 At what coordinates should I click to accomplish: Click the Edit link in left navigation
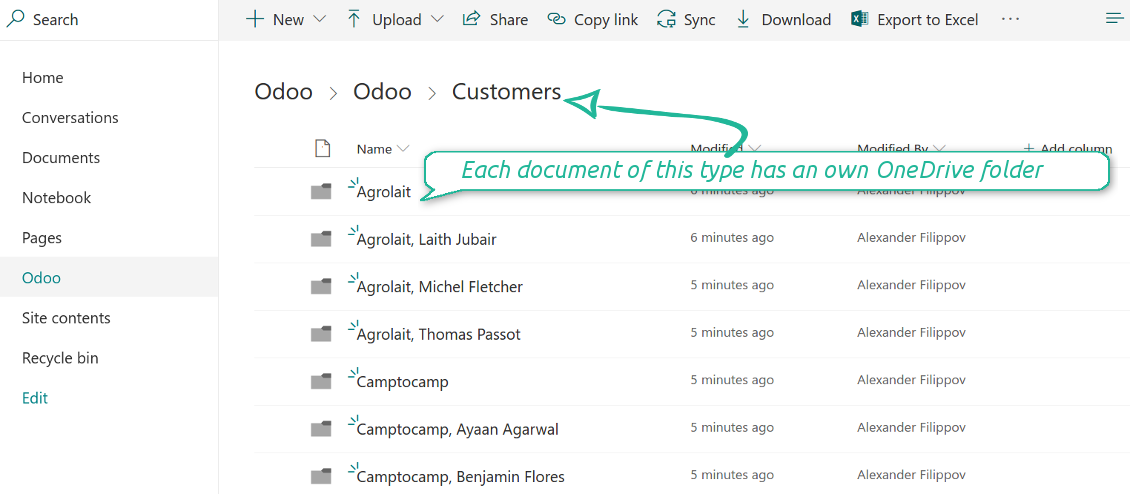[x=35, y=398]
